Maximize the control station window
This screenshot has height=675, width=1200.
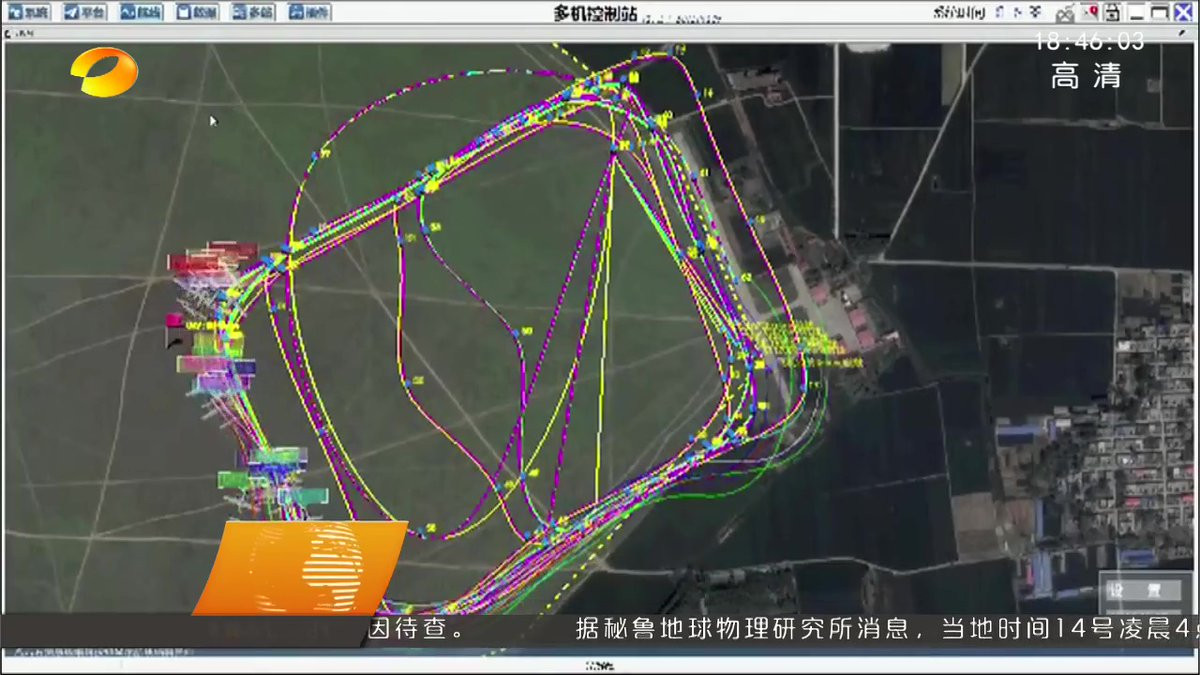pos(1160,13)
